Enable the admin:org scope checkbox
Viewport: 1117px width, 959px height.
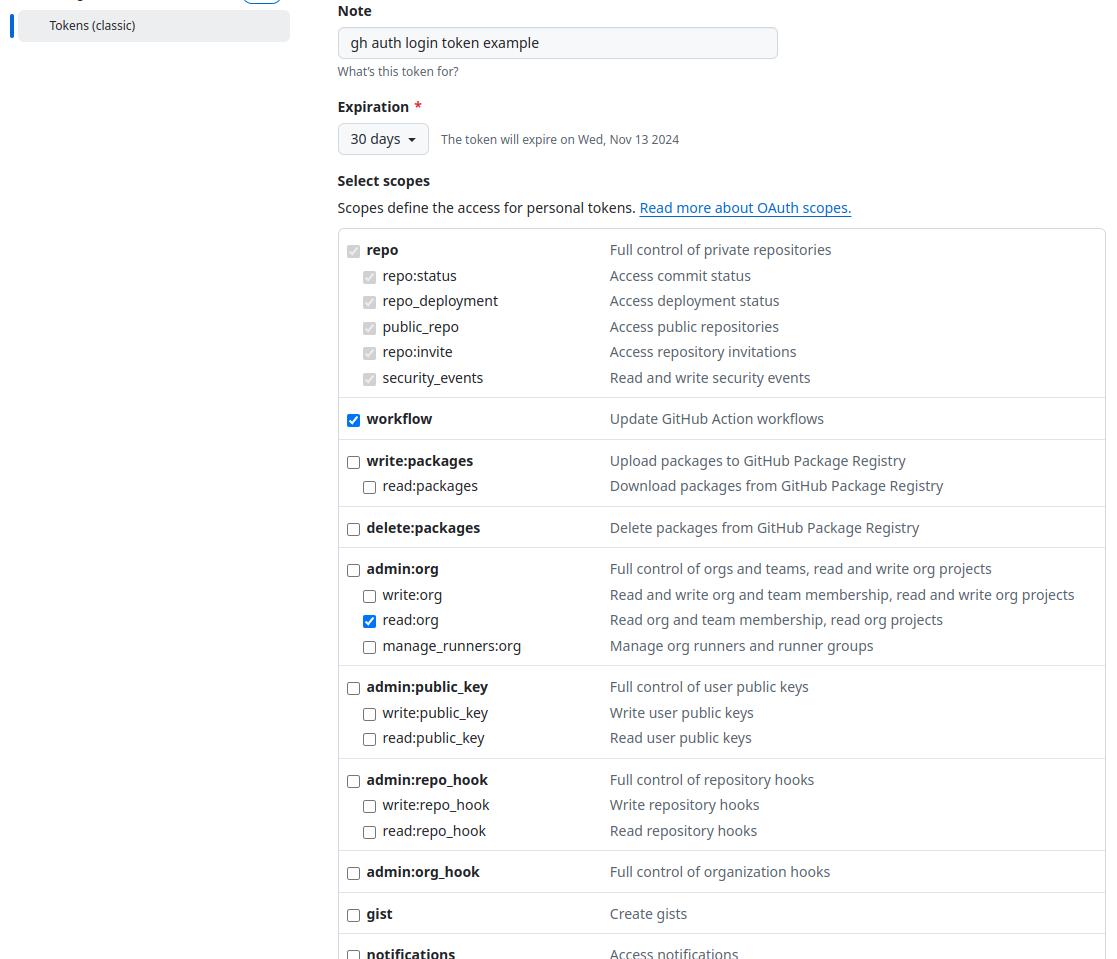354,570
